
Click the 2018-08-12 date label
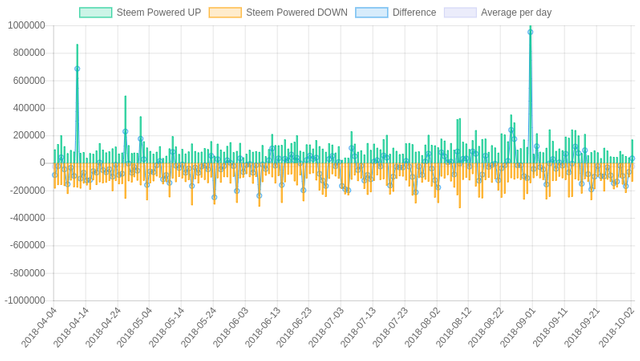(454, 328)
